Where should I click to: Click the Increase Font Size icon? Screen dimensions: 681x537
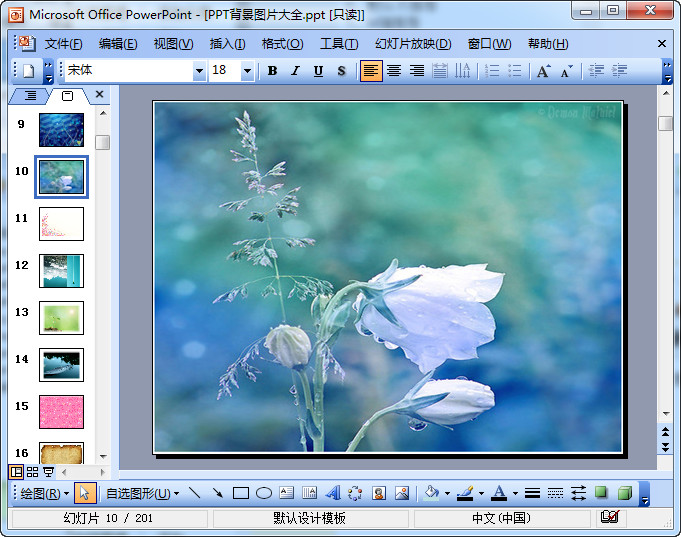pos(543,71)
